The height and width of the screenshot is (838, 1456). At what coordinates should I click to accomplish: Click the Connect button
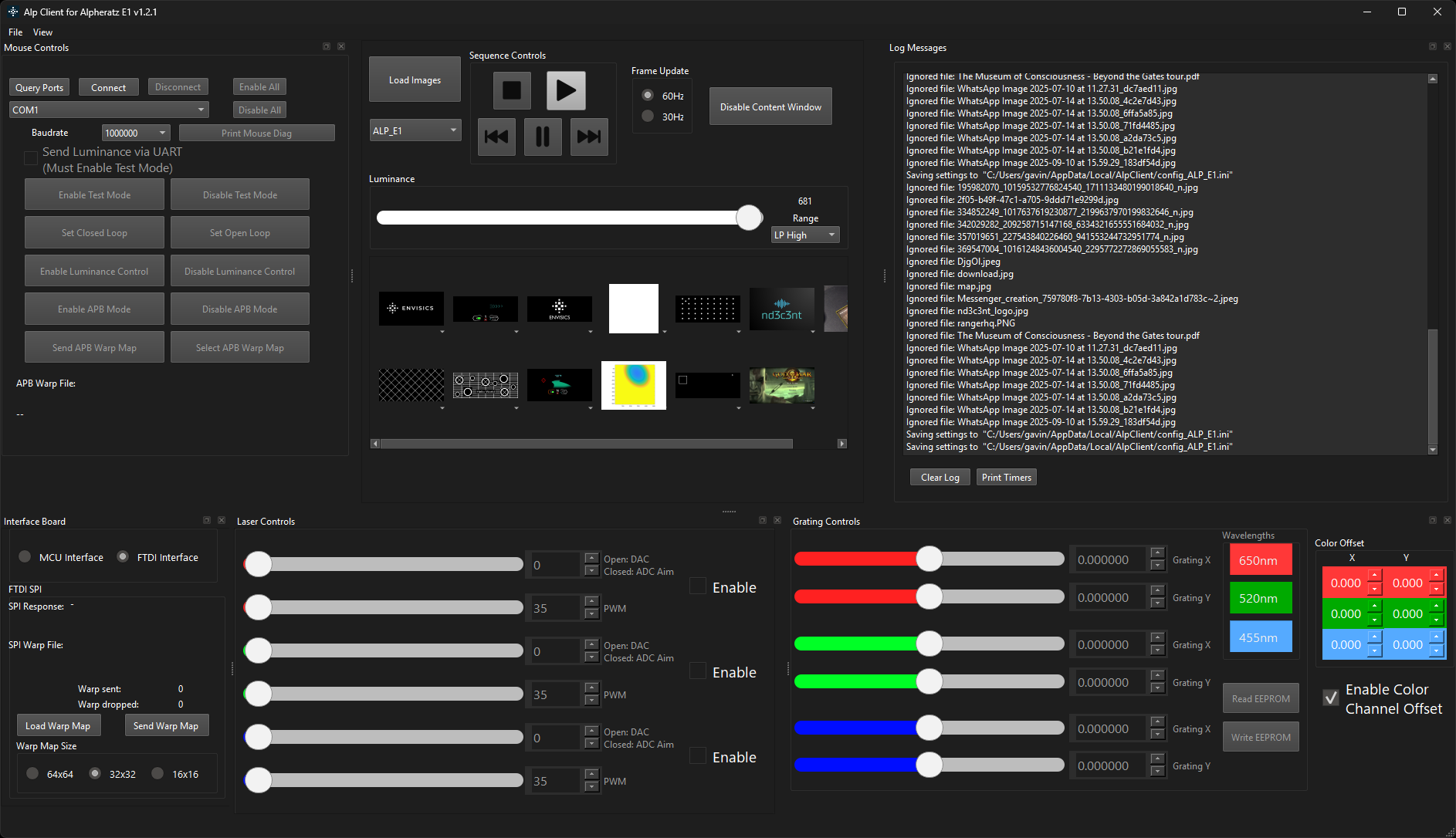tap(109, 87)
